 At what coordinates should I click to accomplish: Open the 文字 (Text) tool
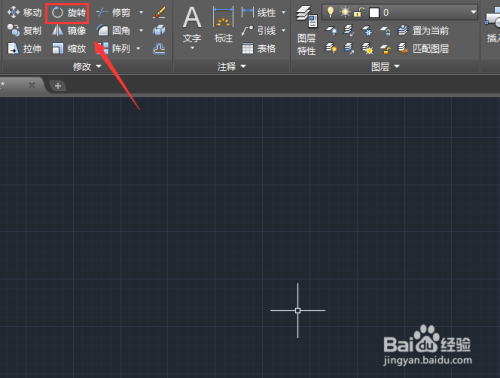[192, 24]
